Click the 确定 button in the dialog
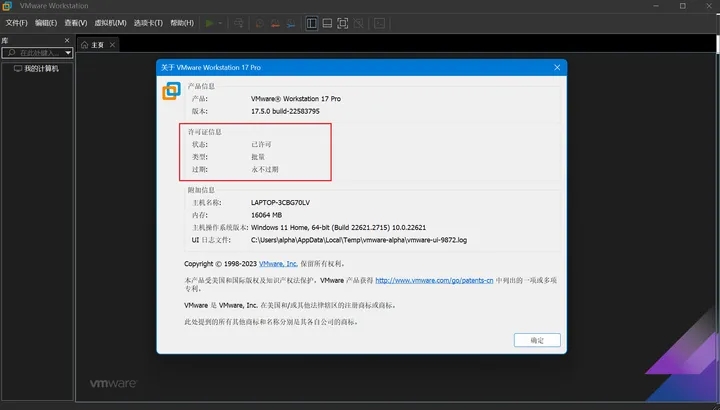The height and width of the screenshot is (410, 720). tap(537, 340)
